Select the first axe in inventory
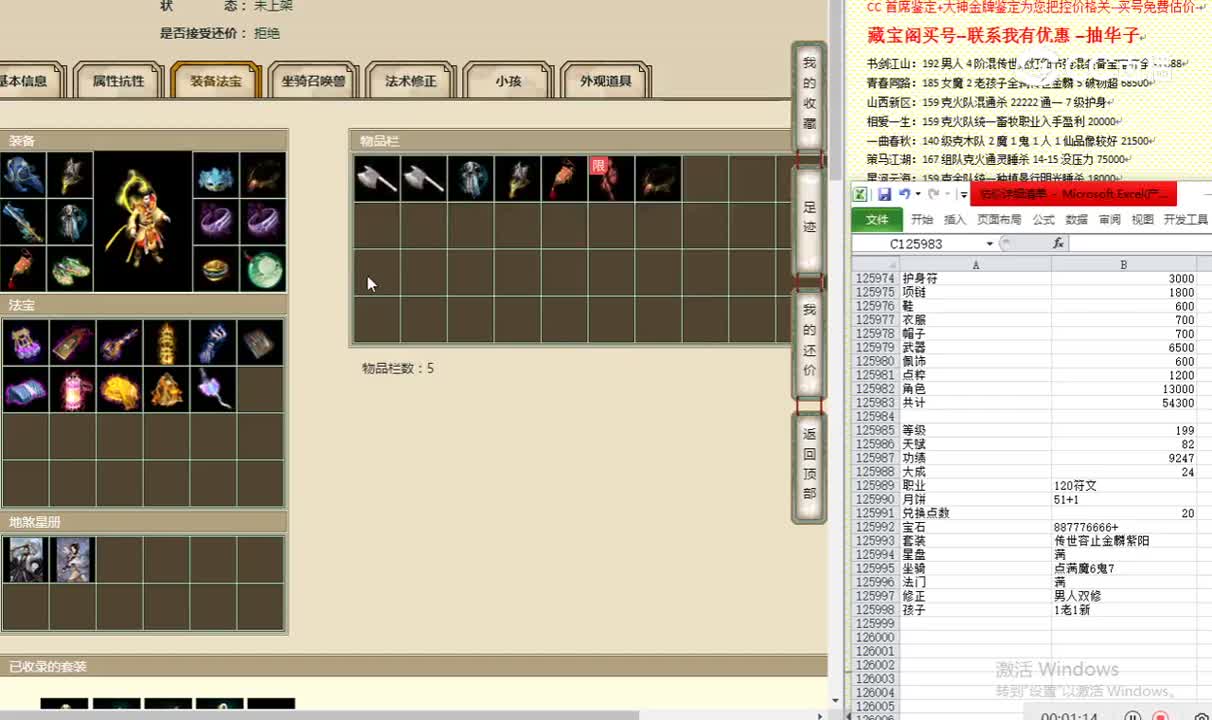 click(377, 178)
